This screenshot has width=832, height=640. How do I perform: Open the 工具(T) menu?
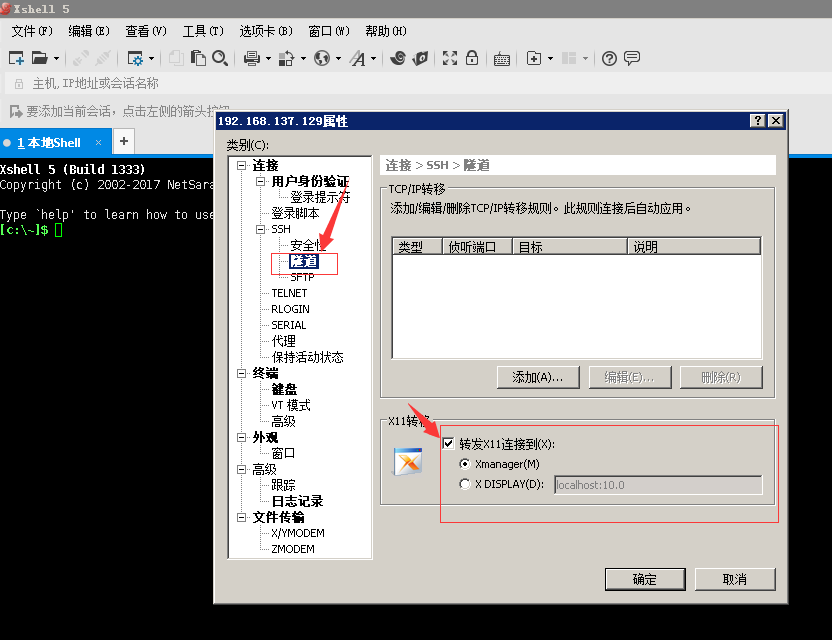click(x=203, y=31)
